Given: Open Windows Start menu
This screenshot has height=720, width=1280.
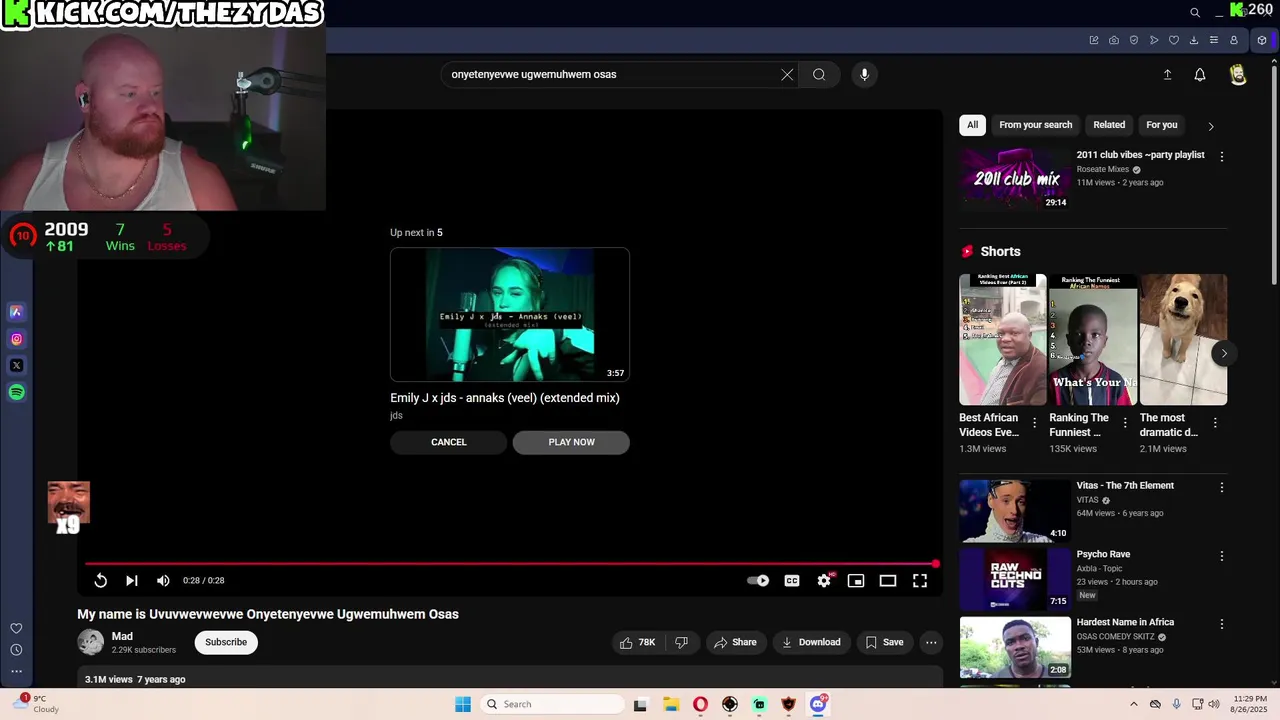Looking at the screenshot, I should (463, 705).
